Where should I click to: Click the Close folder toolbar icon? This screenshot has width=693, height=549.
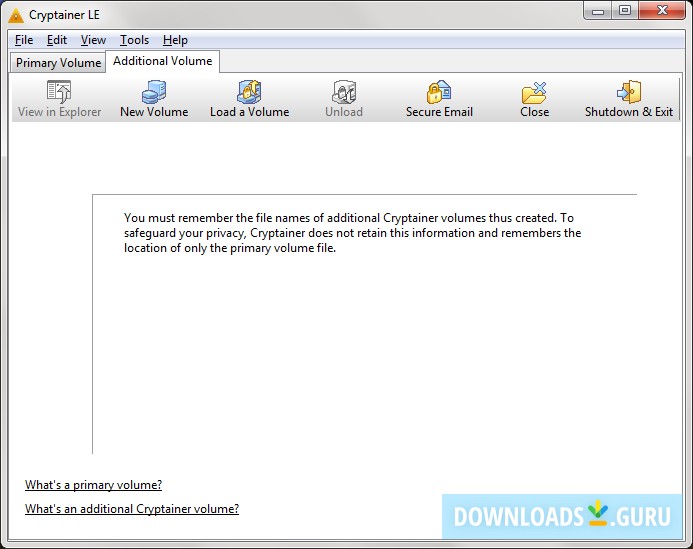[534, 92]
